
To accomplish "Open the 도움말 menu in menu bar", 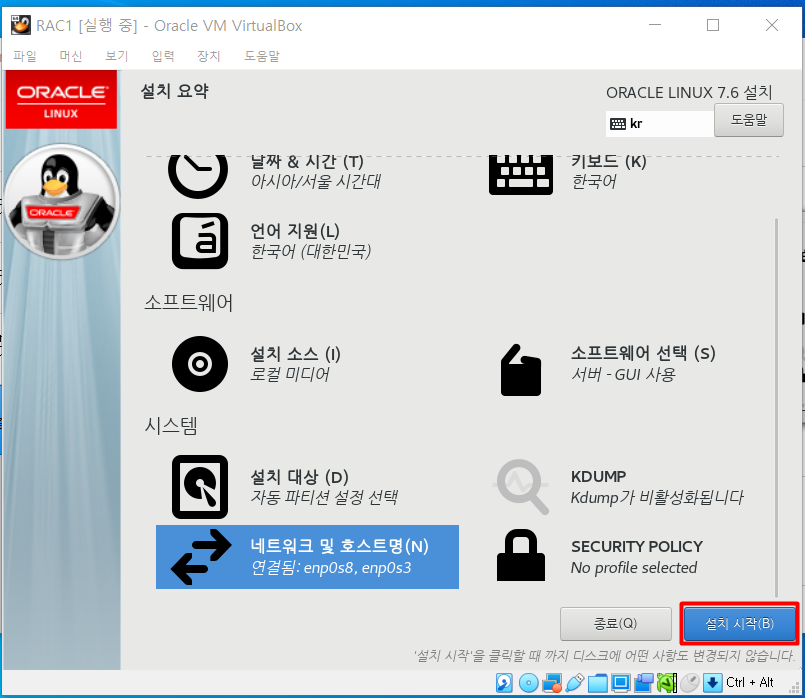I will [x=262, y=55].
